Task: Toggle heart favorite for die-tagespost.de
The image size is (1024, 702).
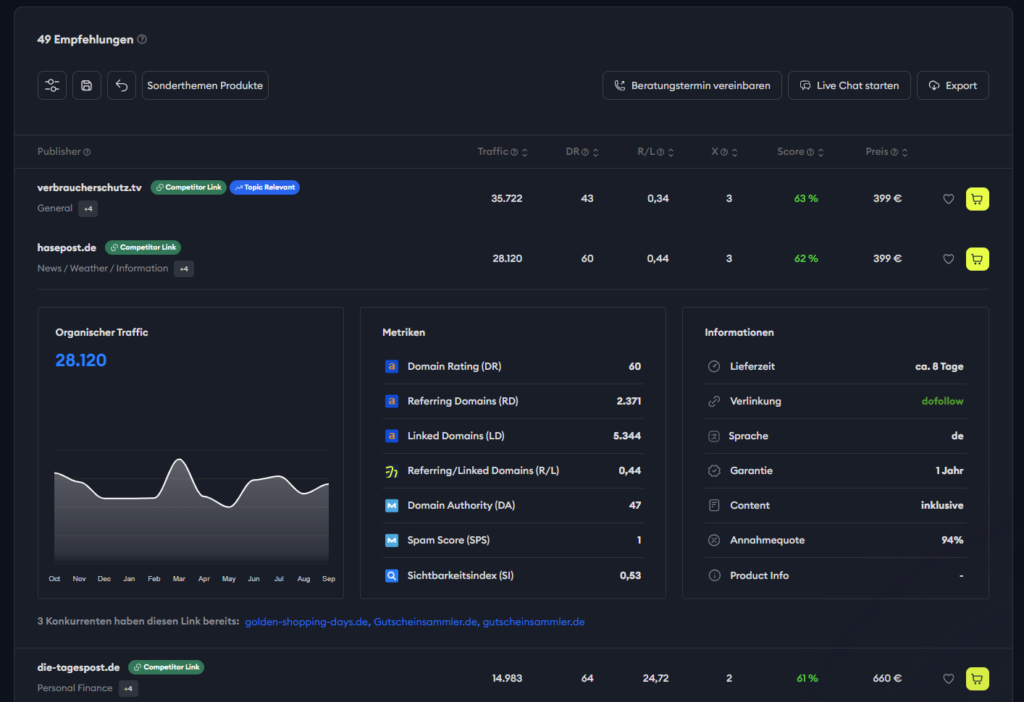Action: click(948, 679)
